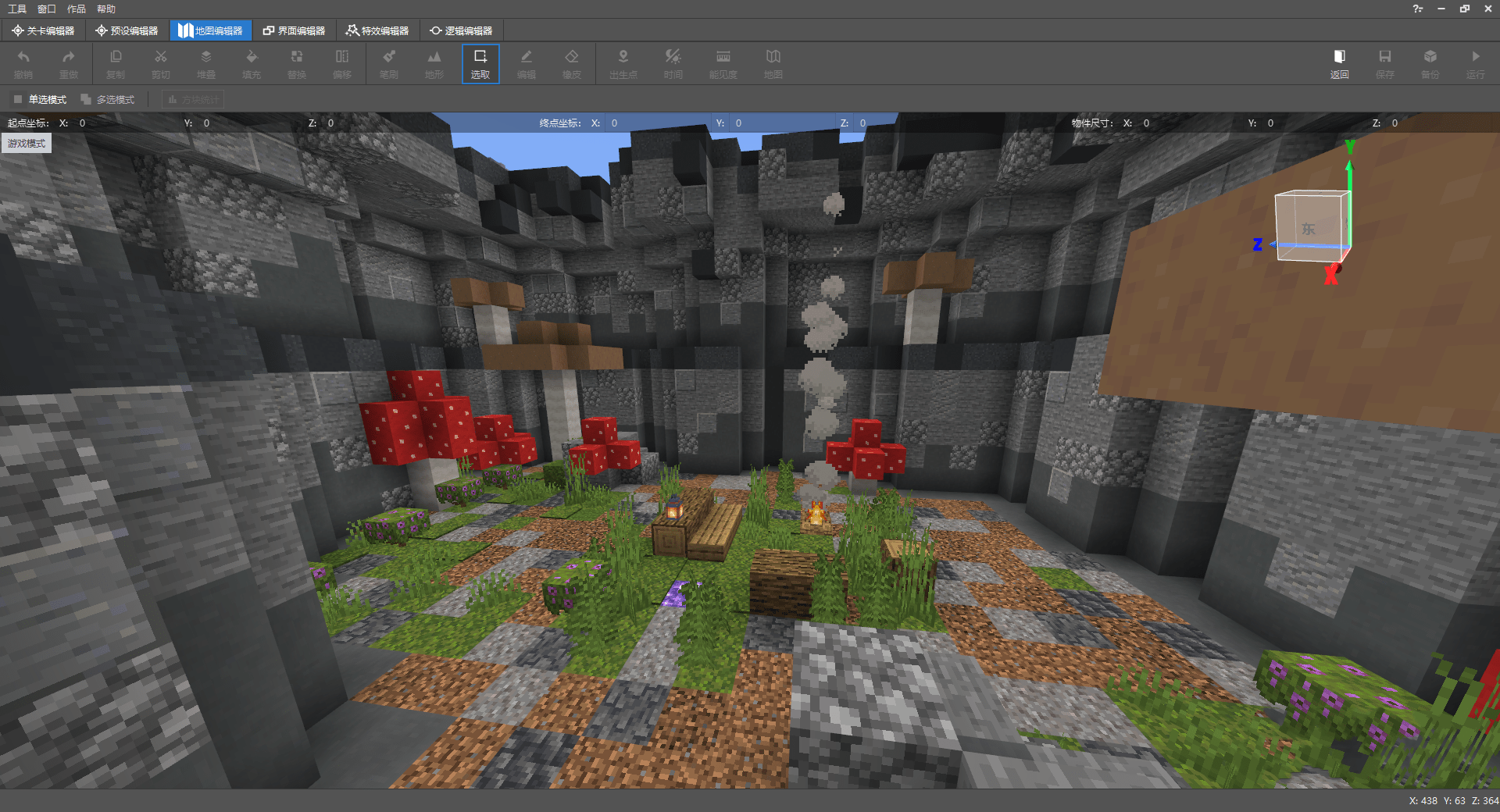Viewport: 1500px width, 812px height.
Task: Click the 运行 (run) play icon
Action: pos(1476,64)
